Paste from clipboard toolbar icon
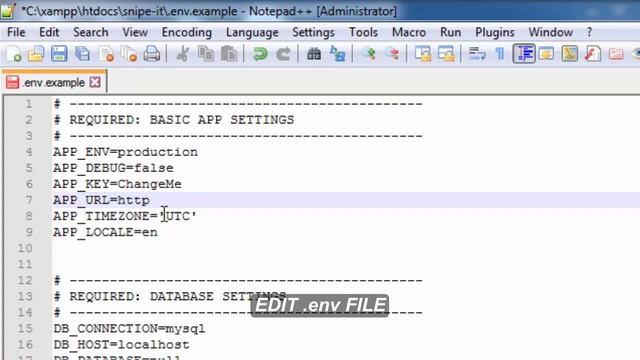The image size is (640, 360). (x=229, y=54)
